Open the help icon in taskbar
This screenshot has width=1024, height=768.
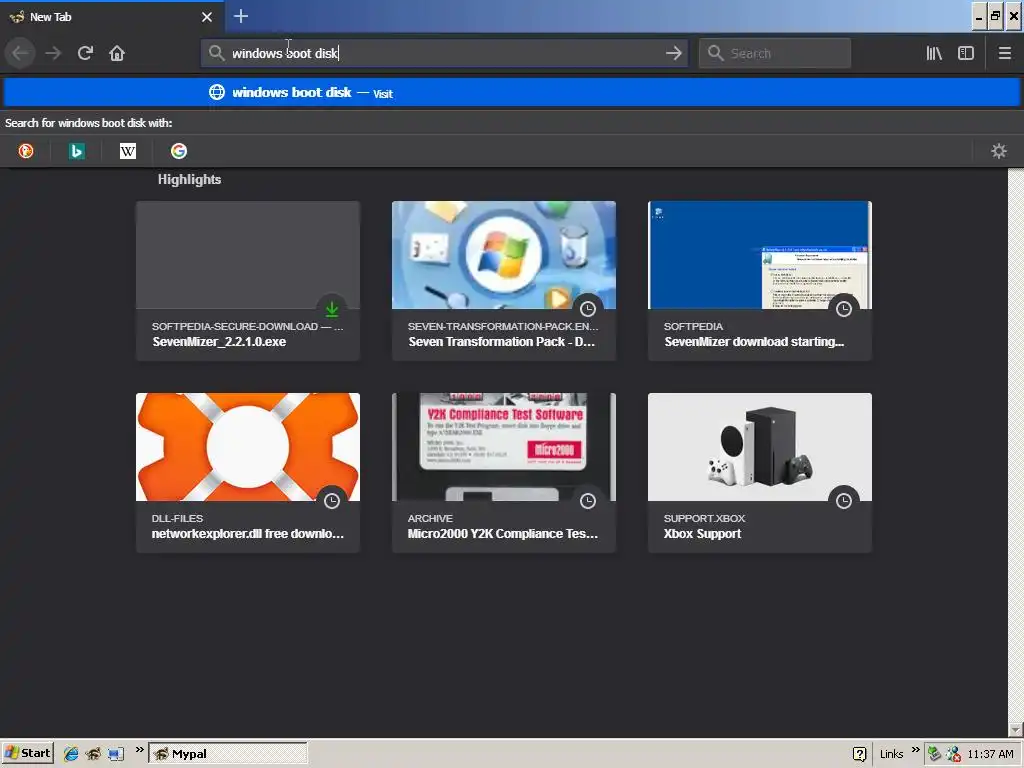(859, 754)
